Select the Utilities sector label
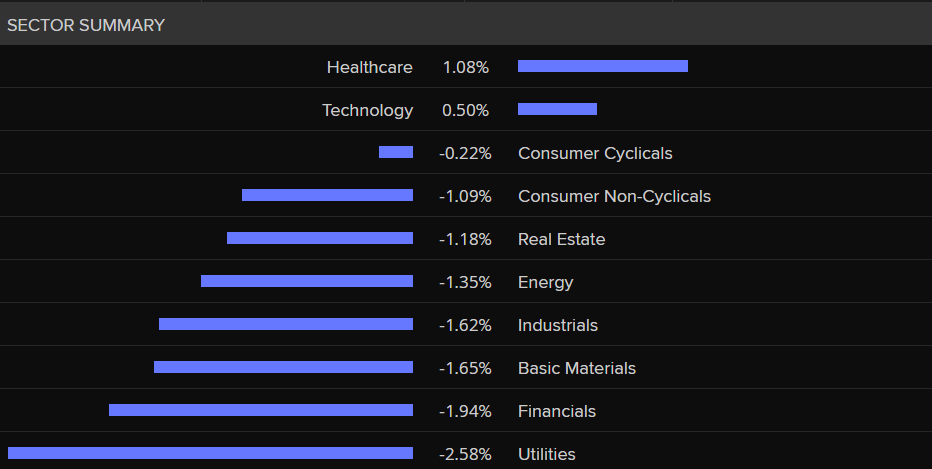Image resolution: width=932 pixels, height=469 pixels. 546,454
